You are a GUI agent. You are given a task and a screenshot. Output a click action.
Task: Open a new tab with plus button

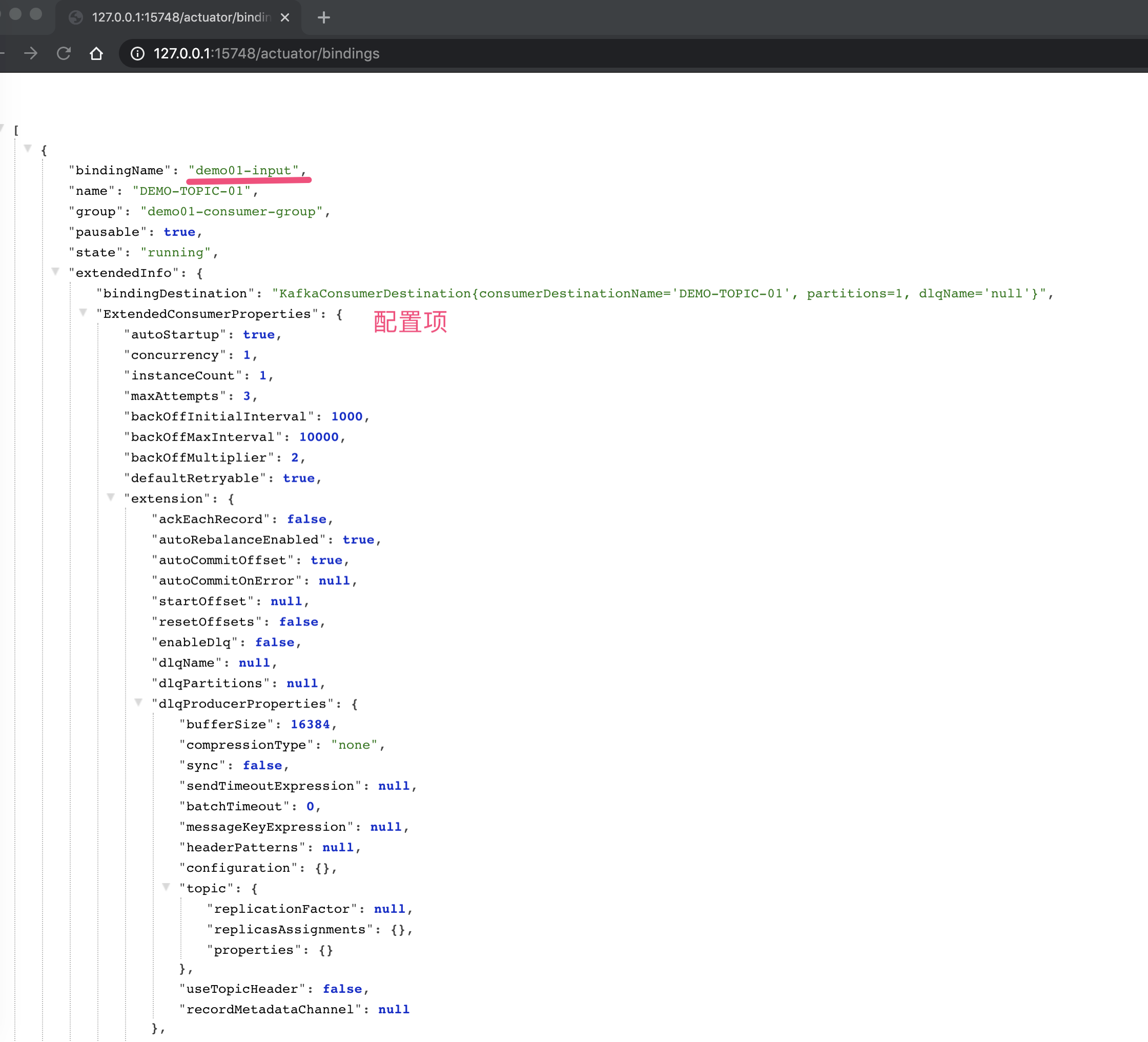coord(323,17)
